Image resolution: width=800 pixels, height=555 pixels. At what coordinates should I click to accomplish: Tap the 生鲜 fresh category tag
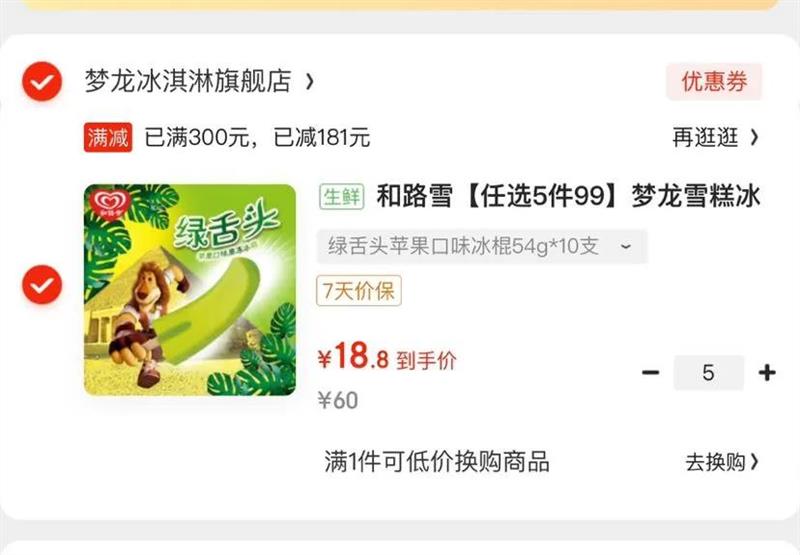[342, 196]
